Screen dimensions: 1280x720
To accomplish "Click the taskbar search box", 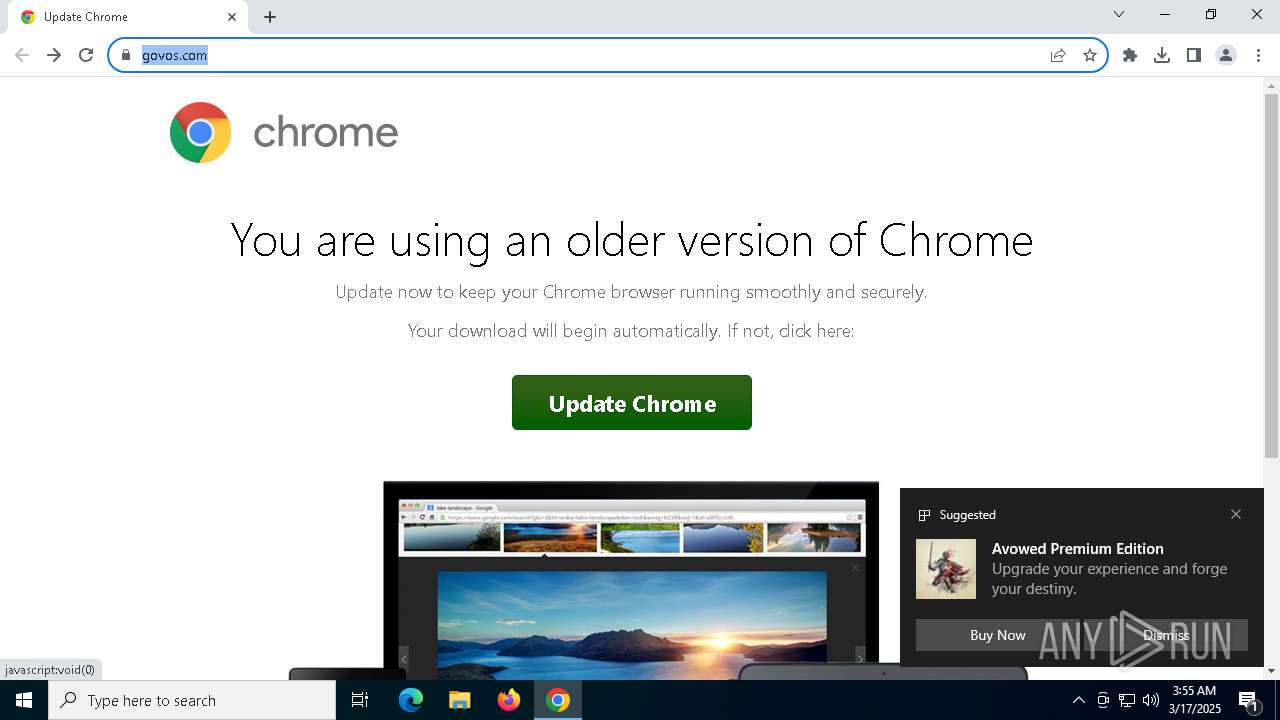I will pos(192,700).
